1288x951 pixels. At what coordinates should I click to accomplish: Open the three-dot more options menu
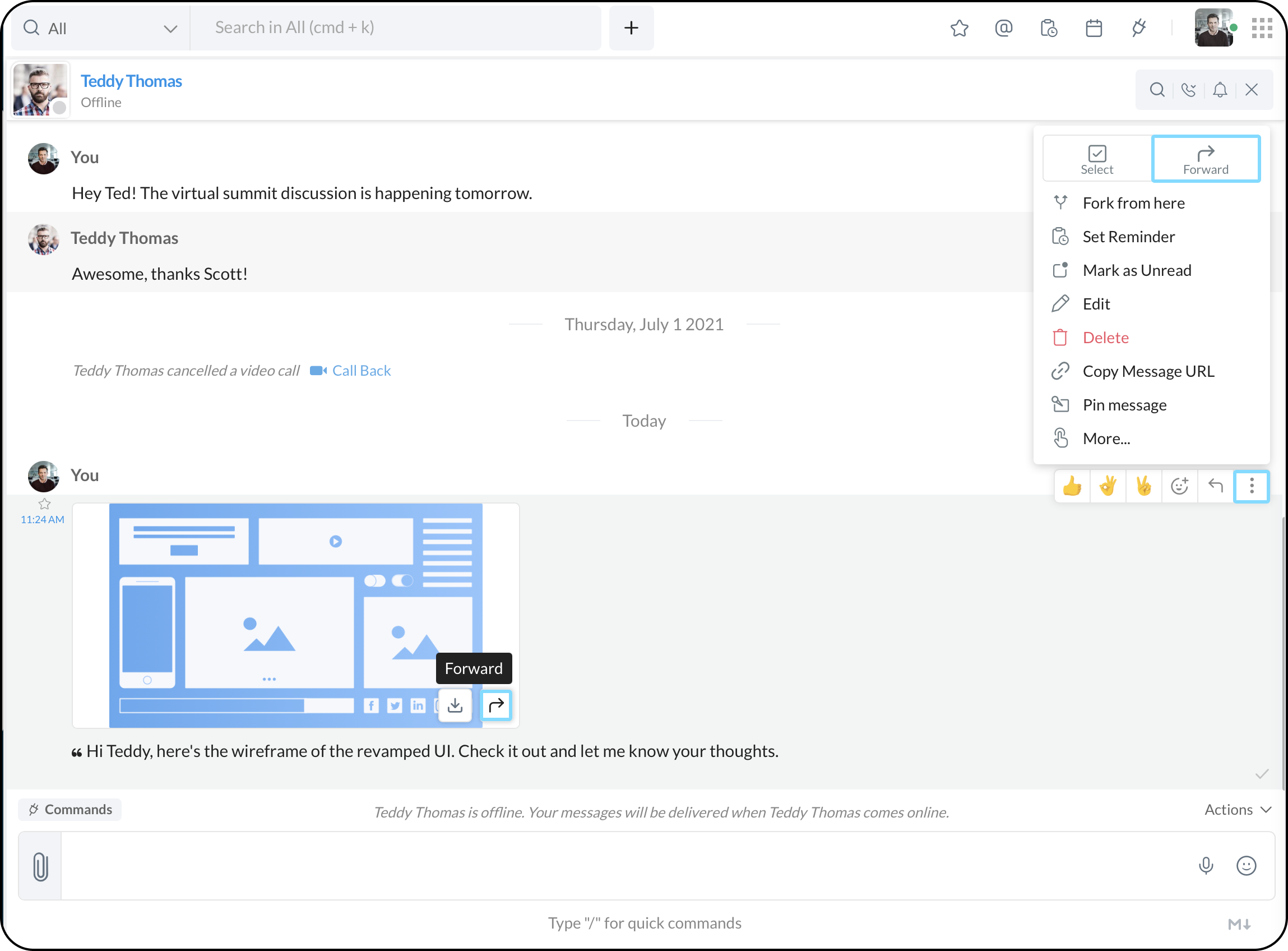click(x=1251, y=486)
